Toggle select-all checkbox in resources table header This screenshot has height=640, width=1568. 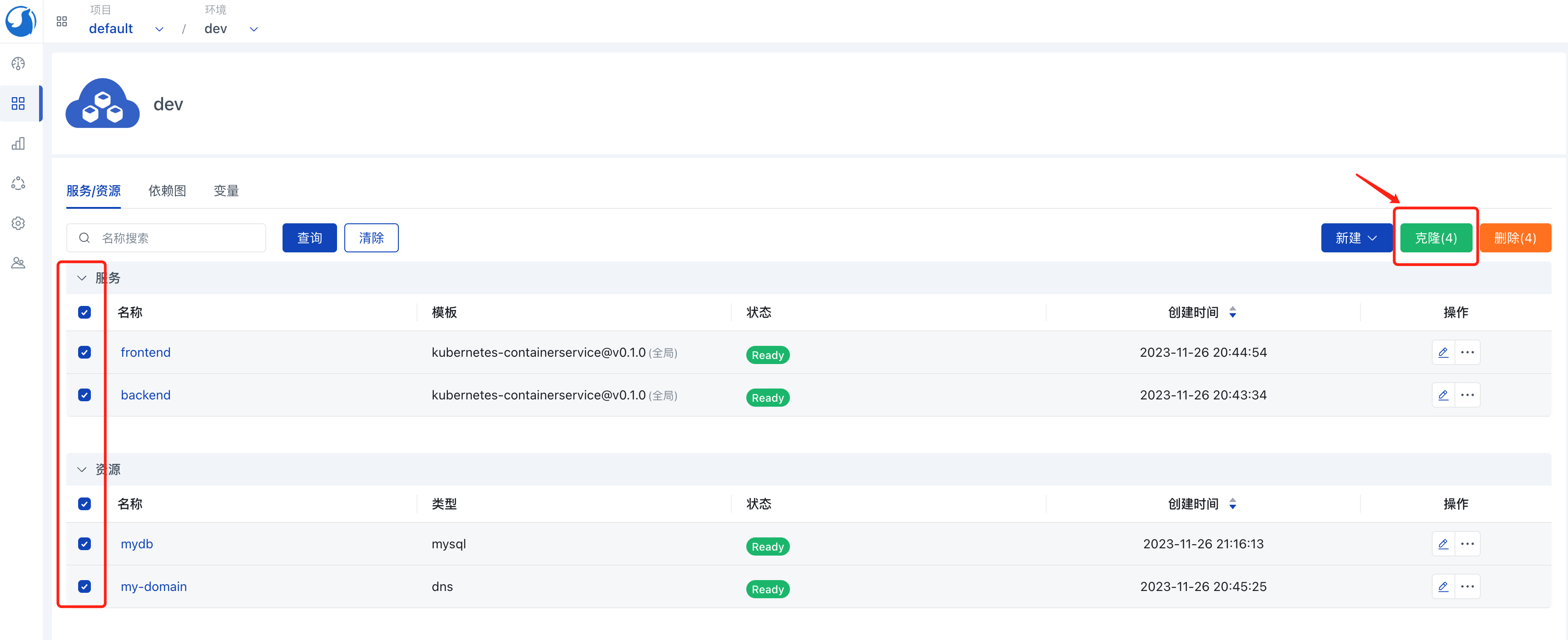click(84, 504)
